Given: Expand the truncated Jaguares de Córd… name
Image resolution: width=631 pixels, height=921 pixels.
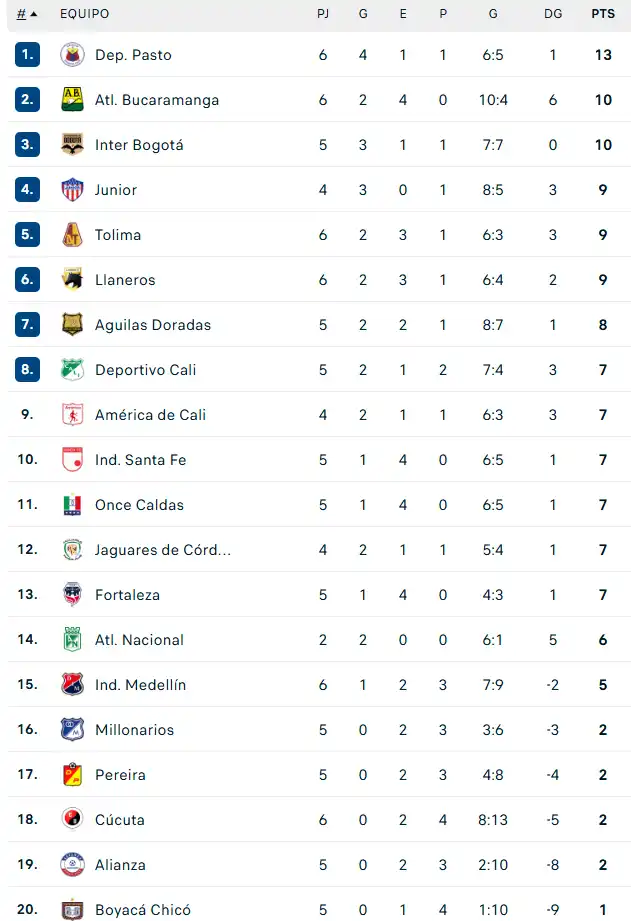Looking at the screenshot, I should [162, 550].
